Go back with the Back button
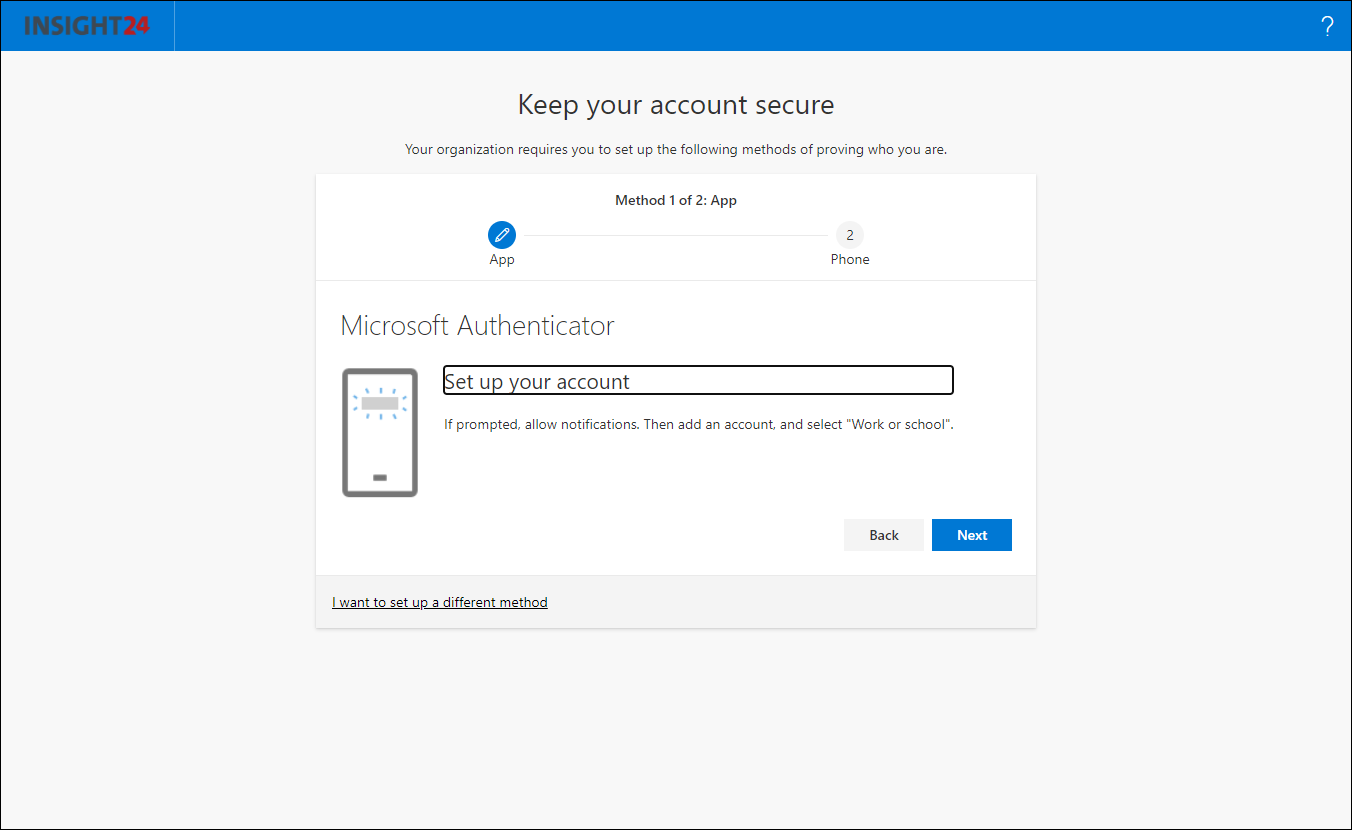 [884, 535]
